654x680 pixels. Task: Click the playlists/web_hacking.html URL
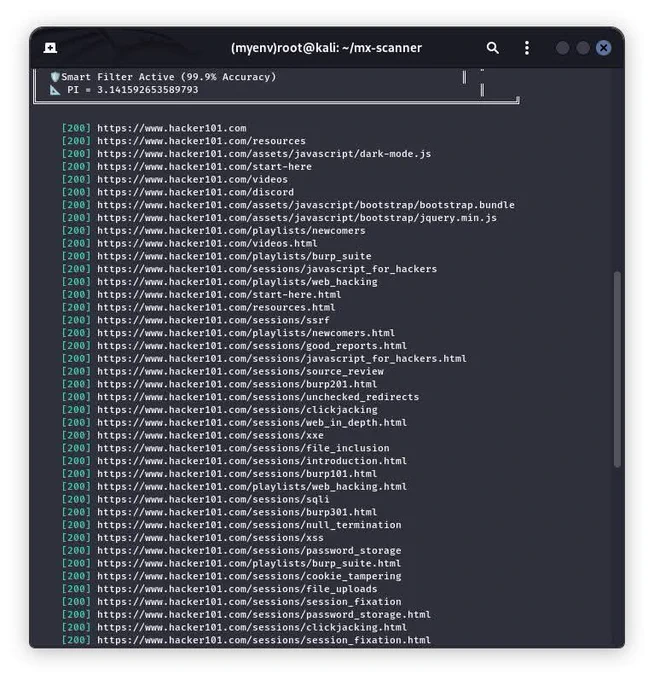coord(252,487)
